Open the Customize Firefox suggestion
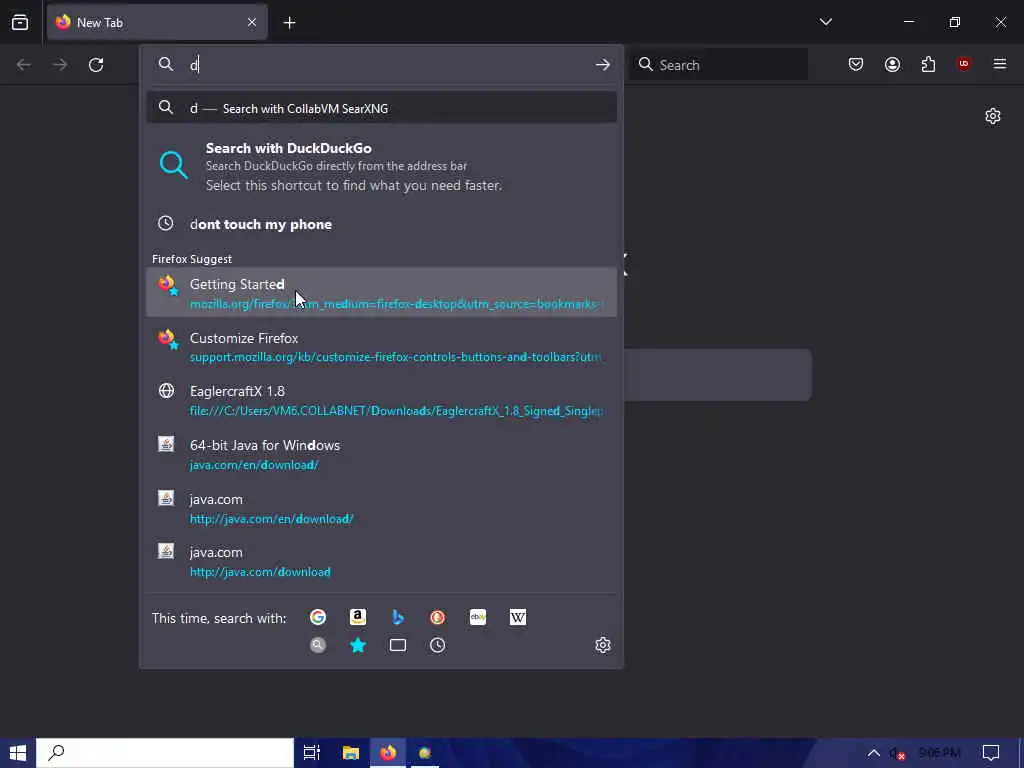 [x=381, y=346]
